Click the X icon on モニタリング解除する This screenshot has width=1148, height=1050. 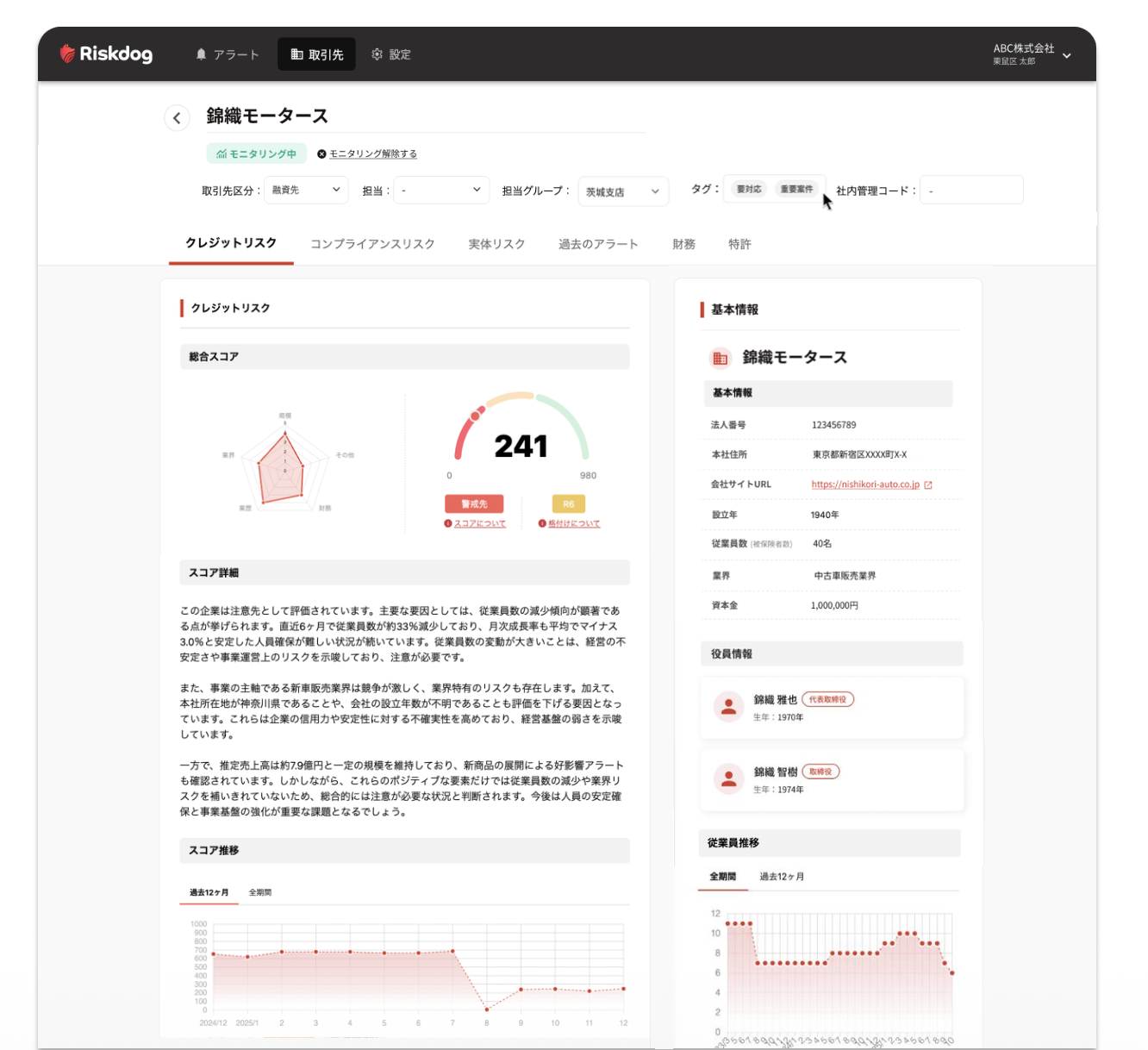pos(322,153)
